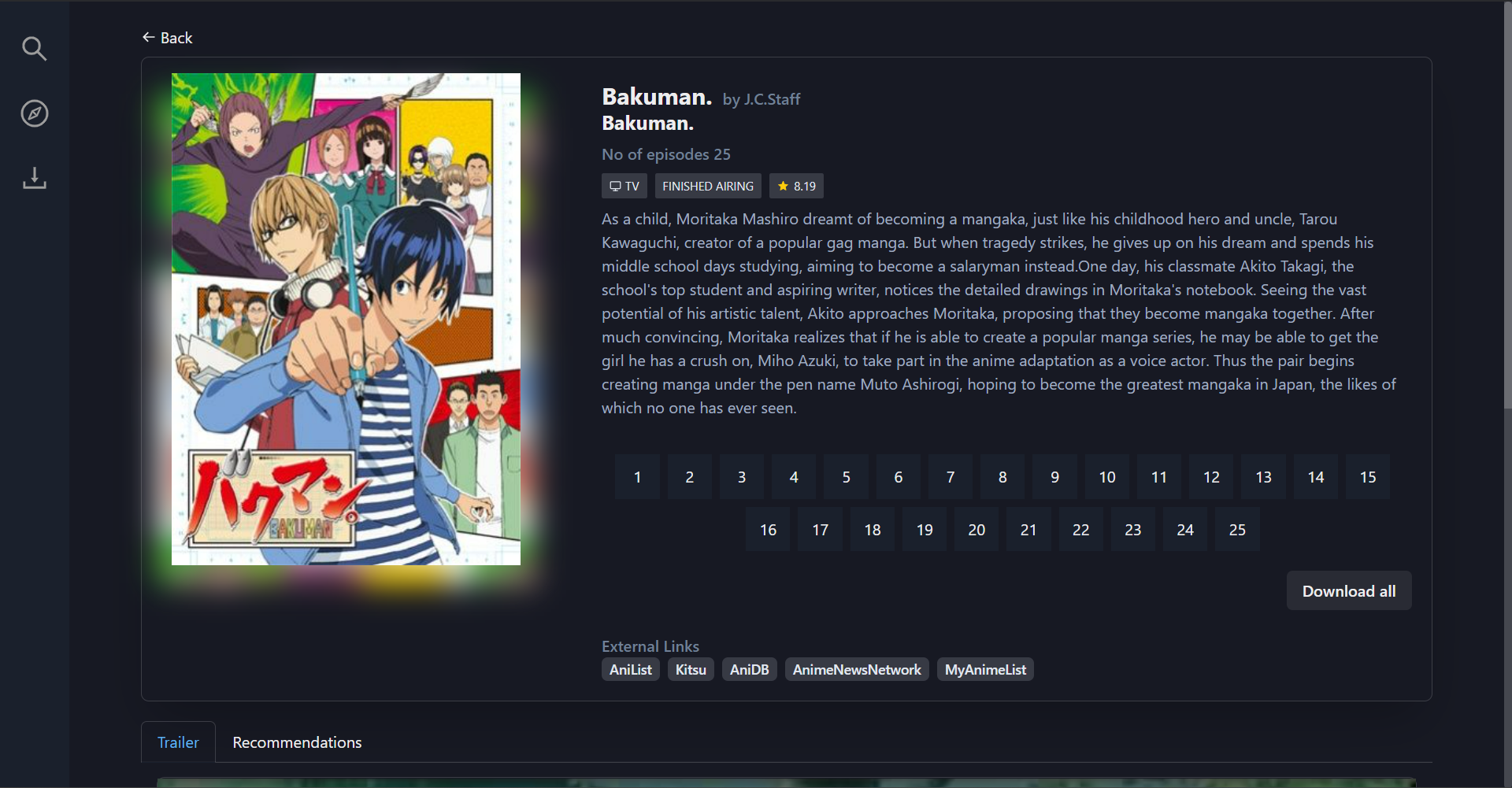Click the Download all button
Screen dimensions: 1512x788
1349,590
